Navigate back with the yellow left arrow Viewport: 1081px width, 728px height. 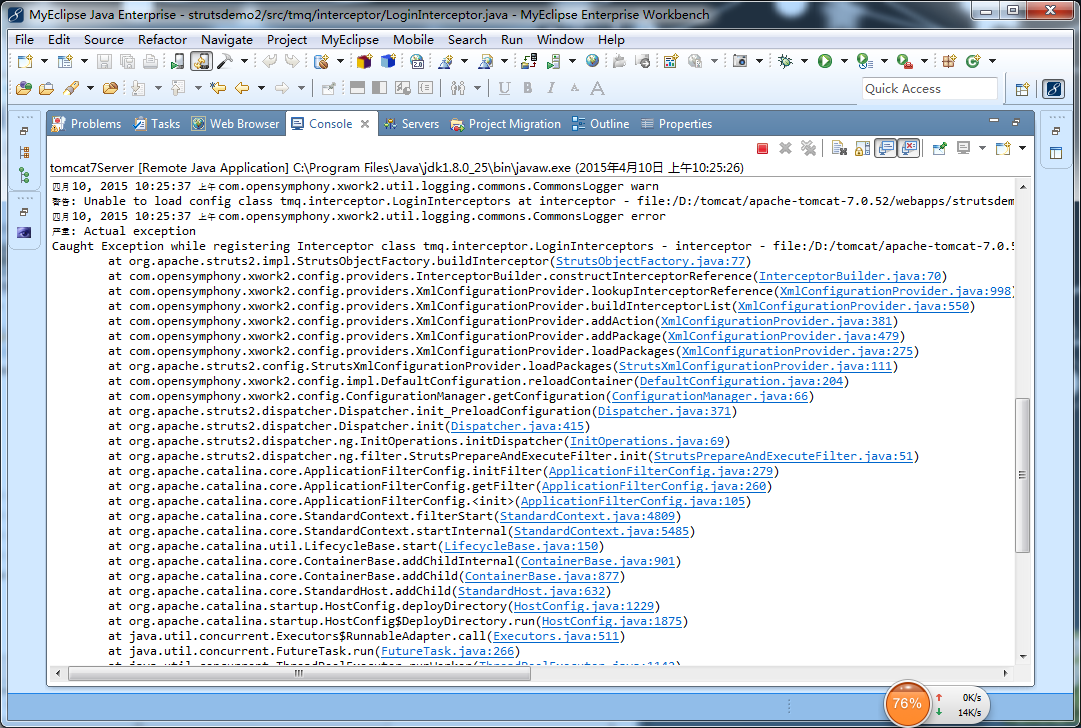pos(242,88)
